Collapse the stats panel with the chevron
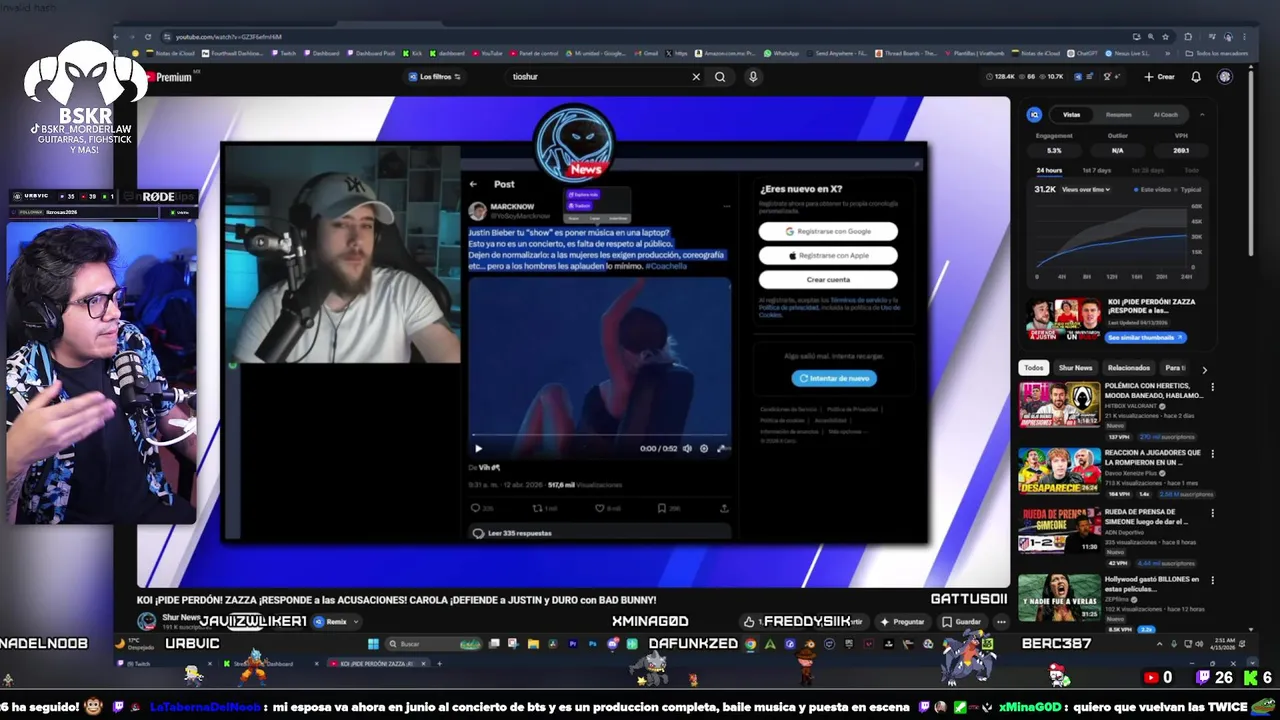The image size is (1280, 720). pos(1202,115)
